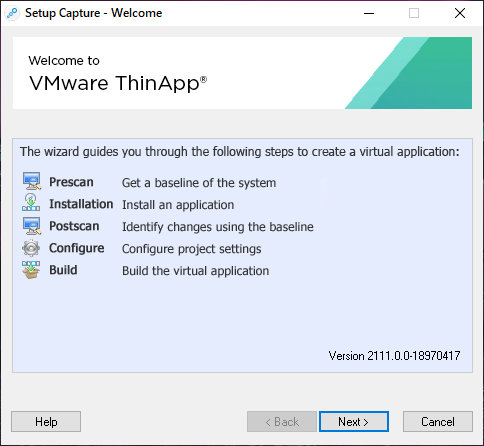Click the Setup Capture title bar icon
The width and height of the screenshot is (484, 446).
point(13,13)
